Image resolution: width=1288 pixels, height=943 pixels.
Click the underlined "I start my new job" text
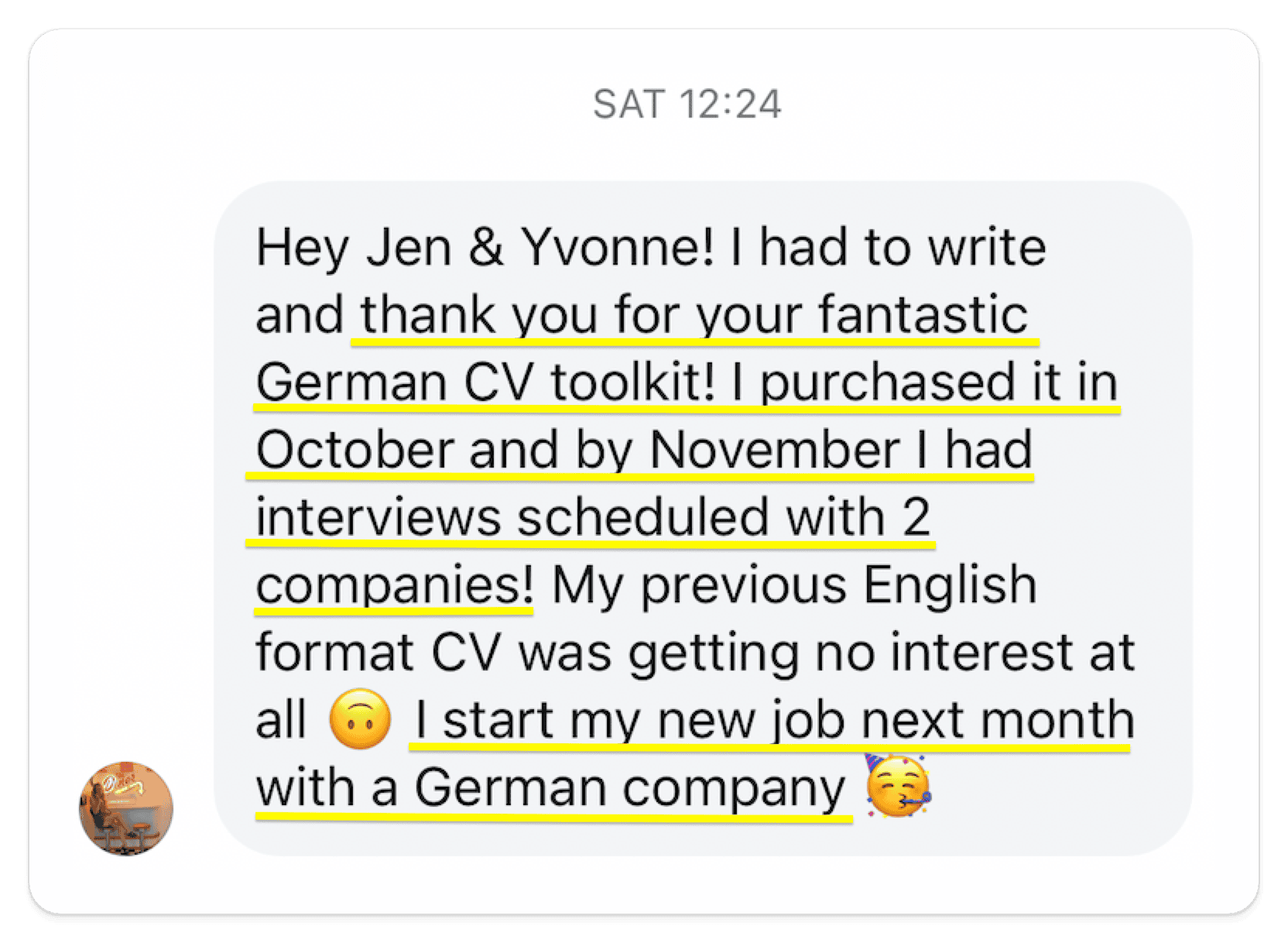click(x=629, y=720)
